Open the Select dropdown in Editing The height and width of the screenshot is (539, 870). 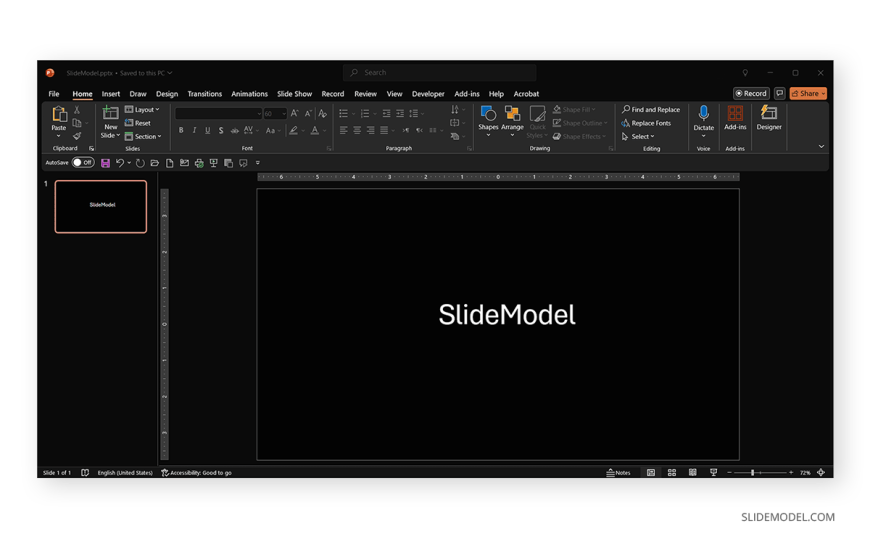tap(638, 137)
